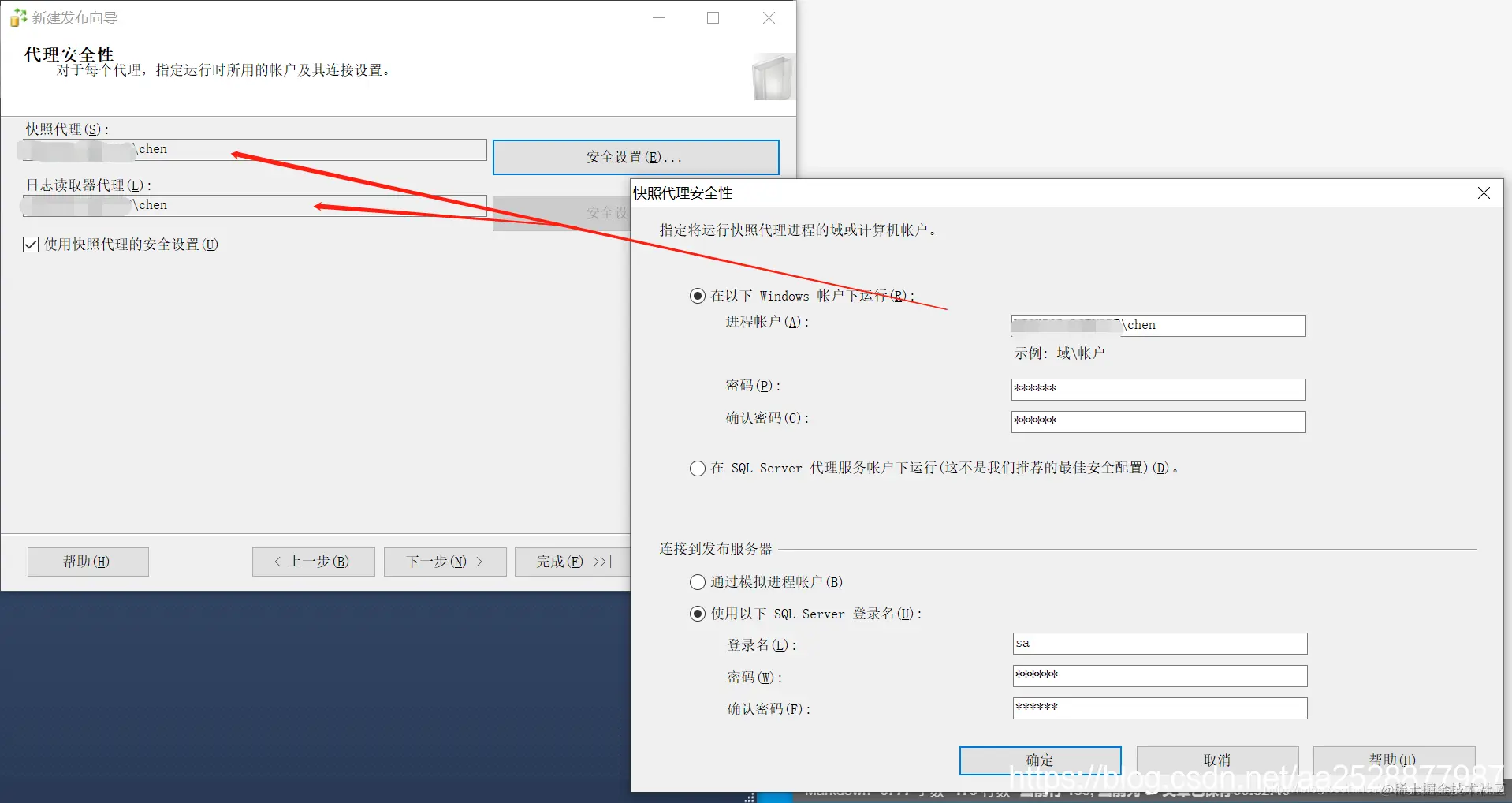Toggle 使用快照代理的安全设置 checkbox
Image resolution: width=1512 pixels, height=803 pixels.
click(31, 245)
